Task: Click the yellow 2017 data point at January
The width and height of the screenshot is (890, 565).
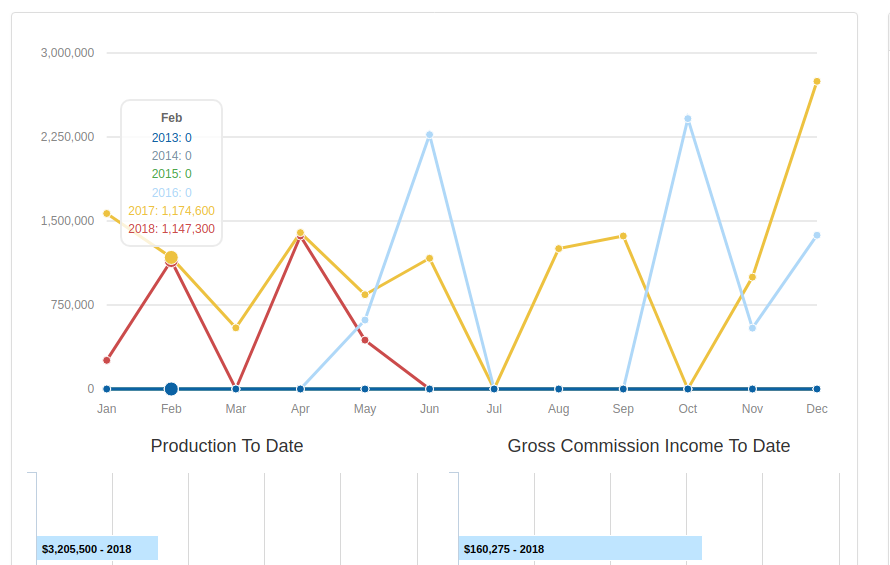Action: (107, 213)
